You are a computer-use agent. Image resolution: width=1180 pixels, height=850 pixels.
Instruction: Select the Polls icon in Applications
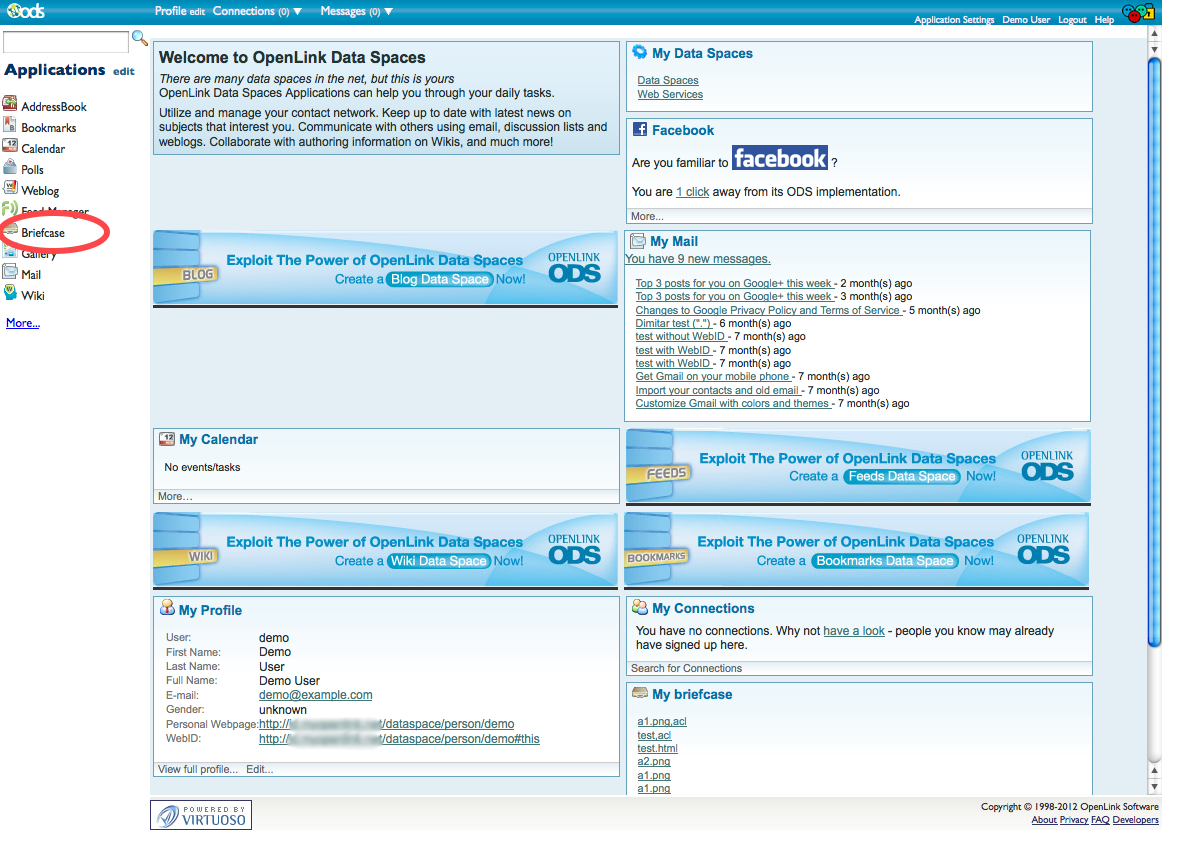click(x=10, y=168)
